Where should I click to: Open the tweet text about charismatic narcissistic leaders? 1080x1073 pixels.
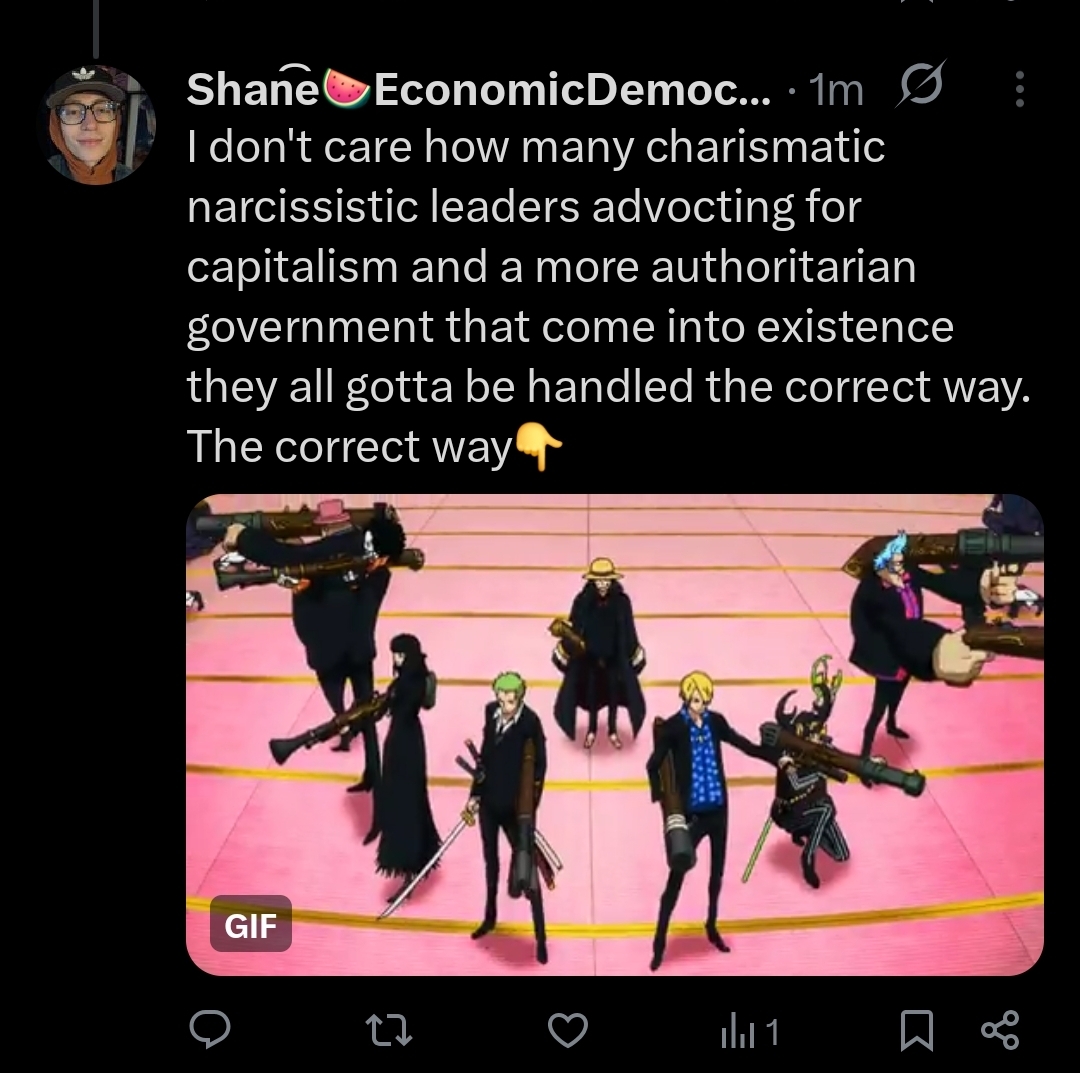608,296
